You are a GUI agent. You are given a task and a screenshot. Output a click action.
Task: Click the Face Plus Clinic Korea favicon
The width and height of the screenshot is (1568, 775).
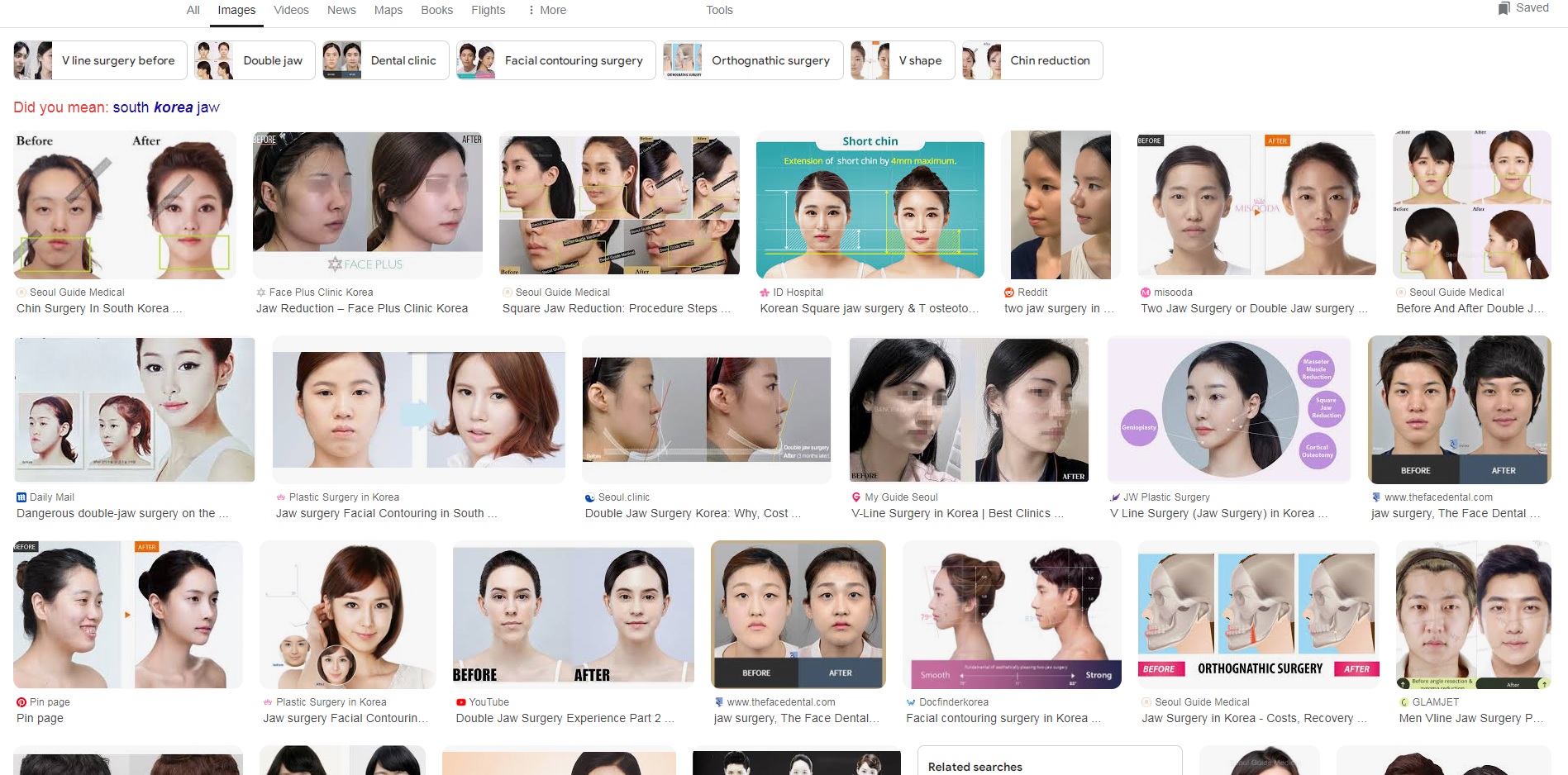tap(261, 292)
